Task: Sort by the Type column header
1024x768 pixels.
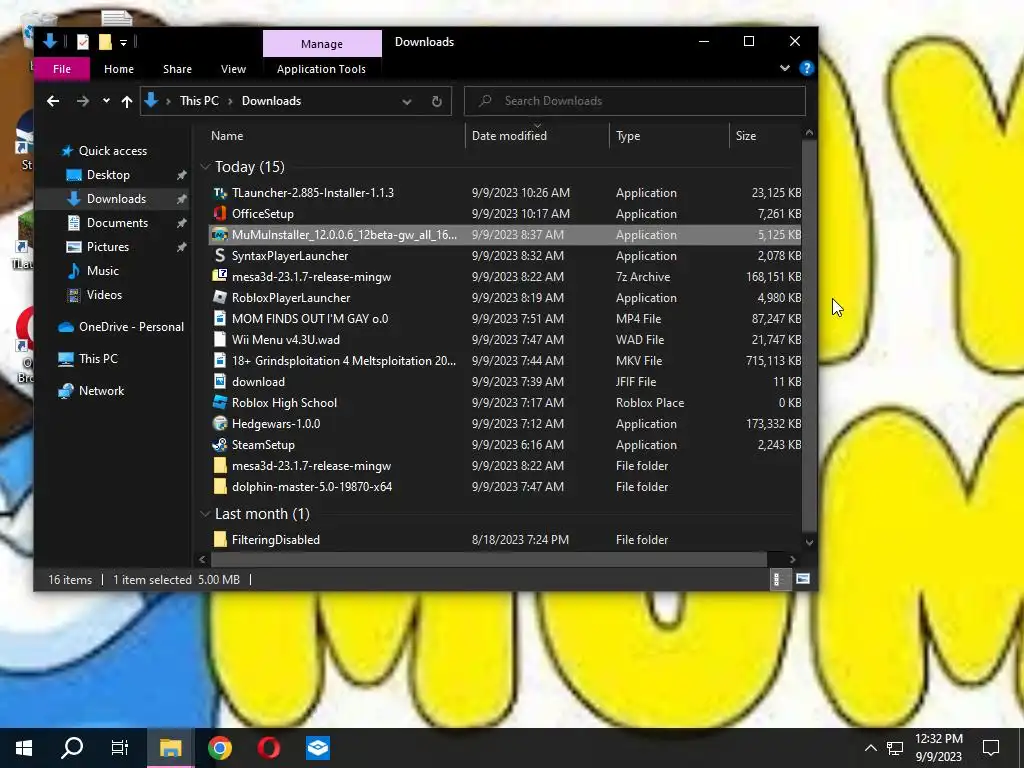Action: (x=669, y=136)
